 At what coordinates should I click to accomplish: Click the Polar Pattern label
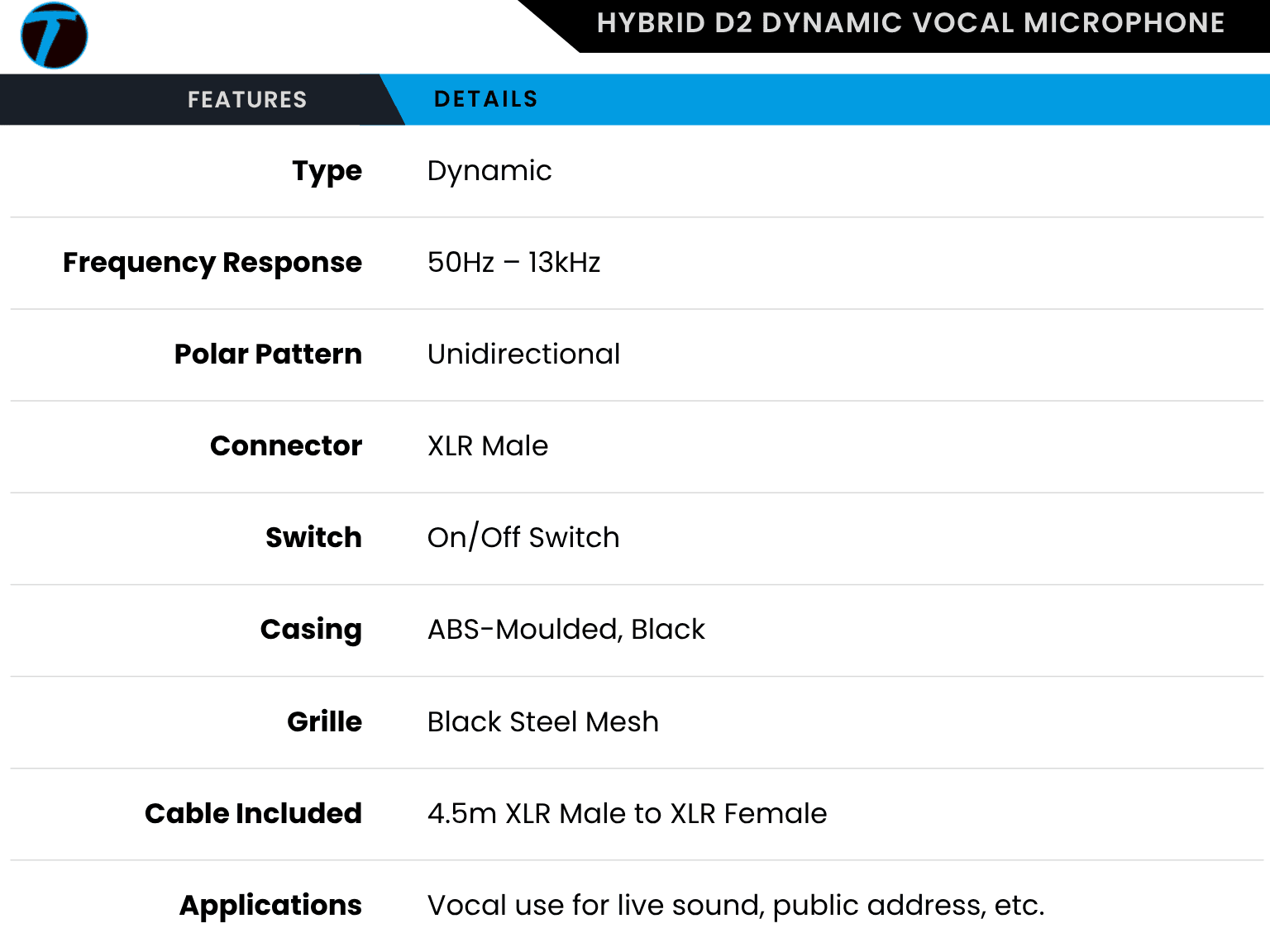click(x=268, y=355)
